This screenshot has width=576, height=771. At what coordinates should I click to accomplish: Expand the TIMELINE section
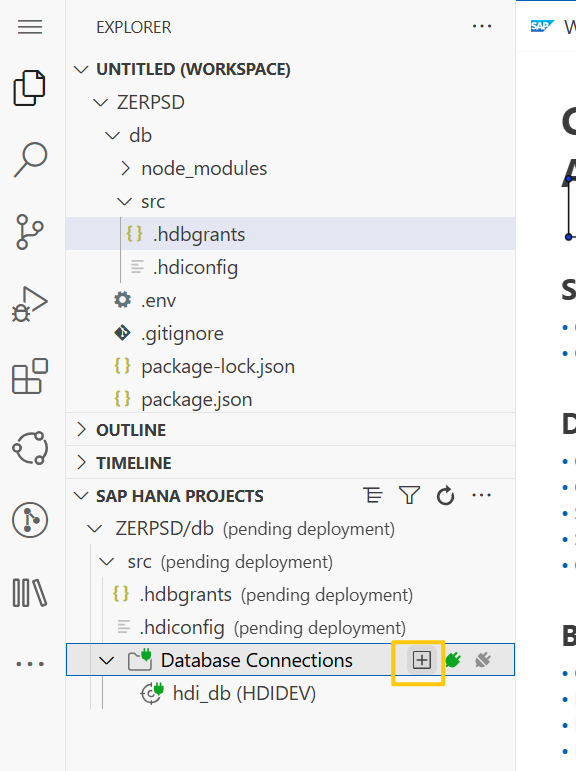(82, 463)
